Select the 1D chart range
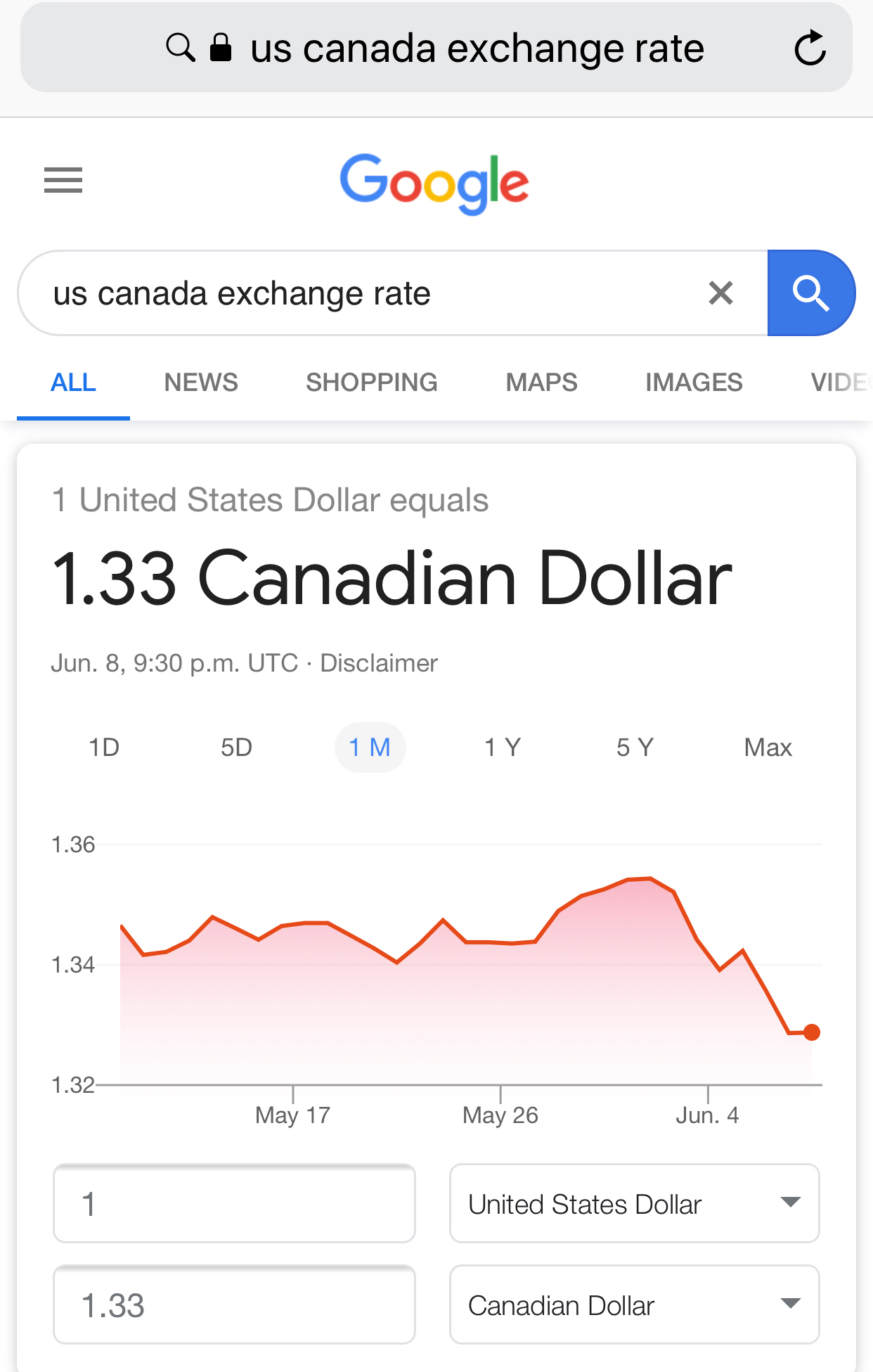The image size is (873, 1372). click(104, 747)
